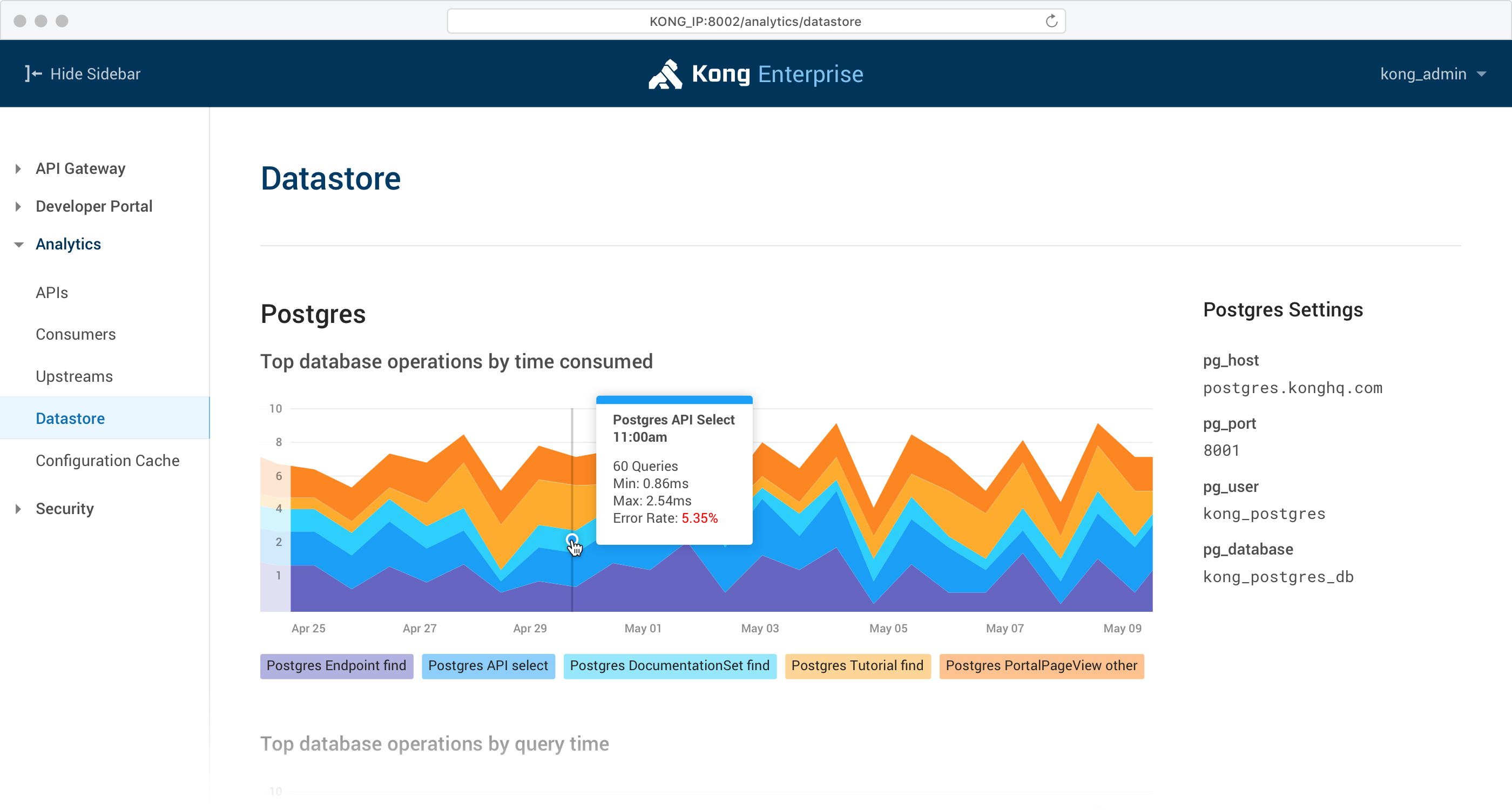The image size is (1512, 810).
Task: Open the Upstreams page
Action: click(x=74, y=376)
